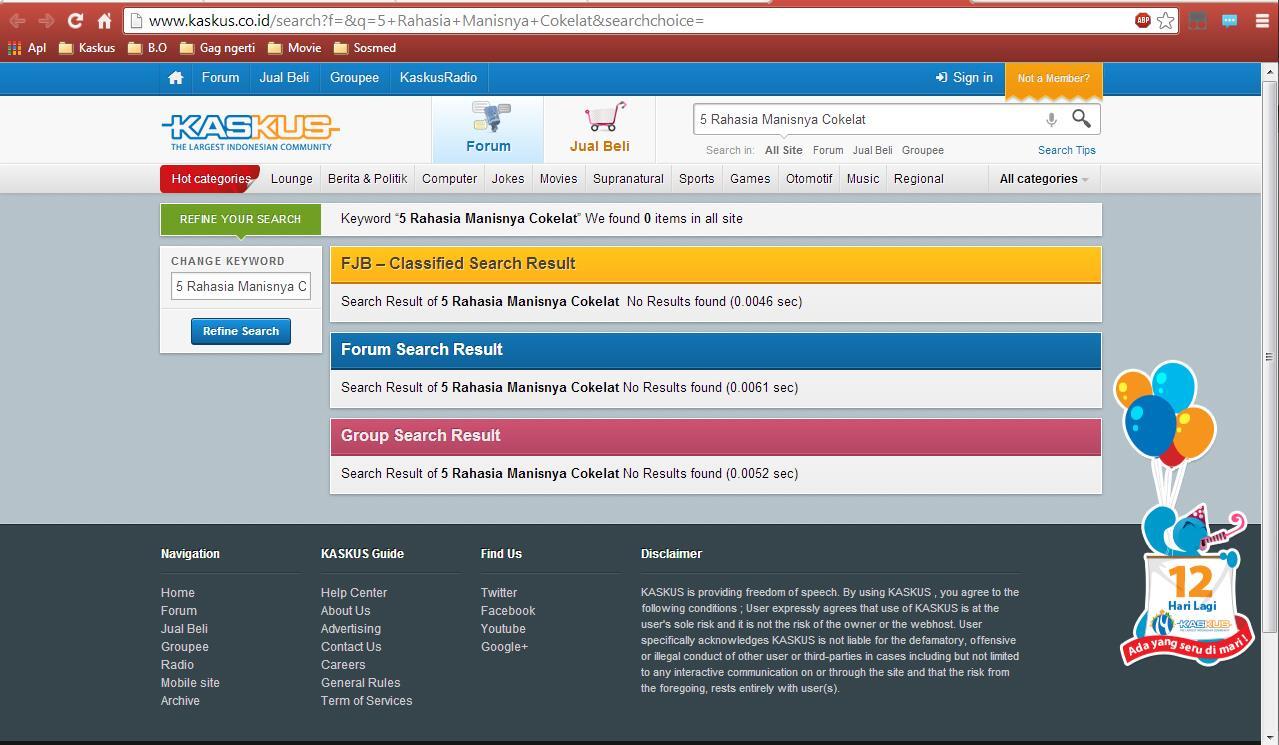The image size is (1279, 745).
Task: Click Not a Member? button
Action: pos(1053,78)
